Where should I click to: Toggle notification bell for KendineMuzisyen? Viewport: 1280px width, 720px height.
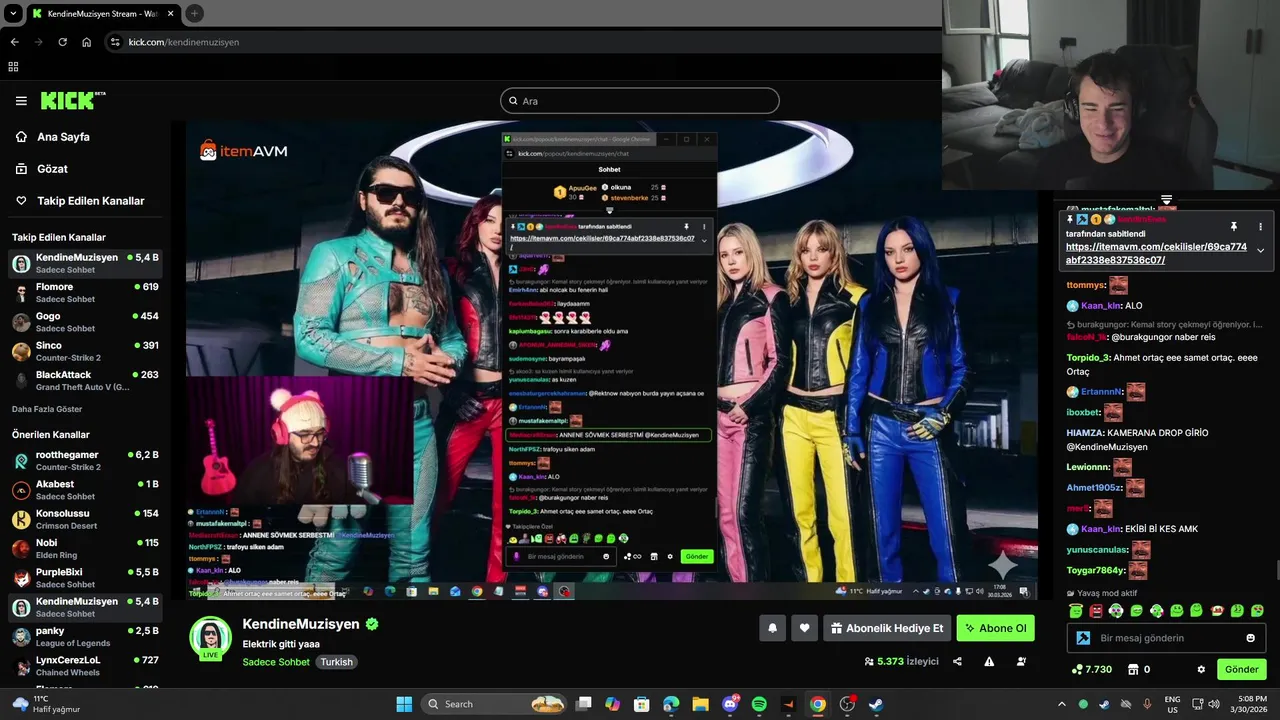(772, 628)
